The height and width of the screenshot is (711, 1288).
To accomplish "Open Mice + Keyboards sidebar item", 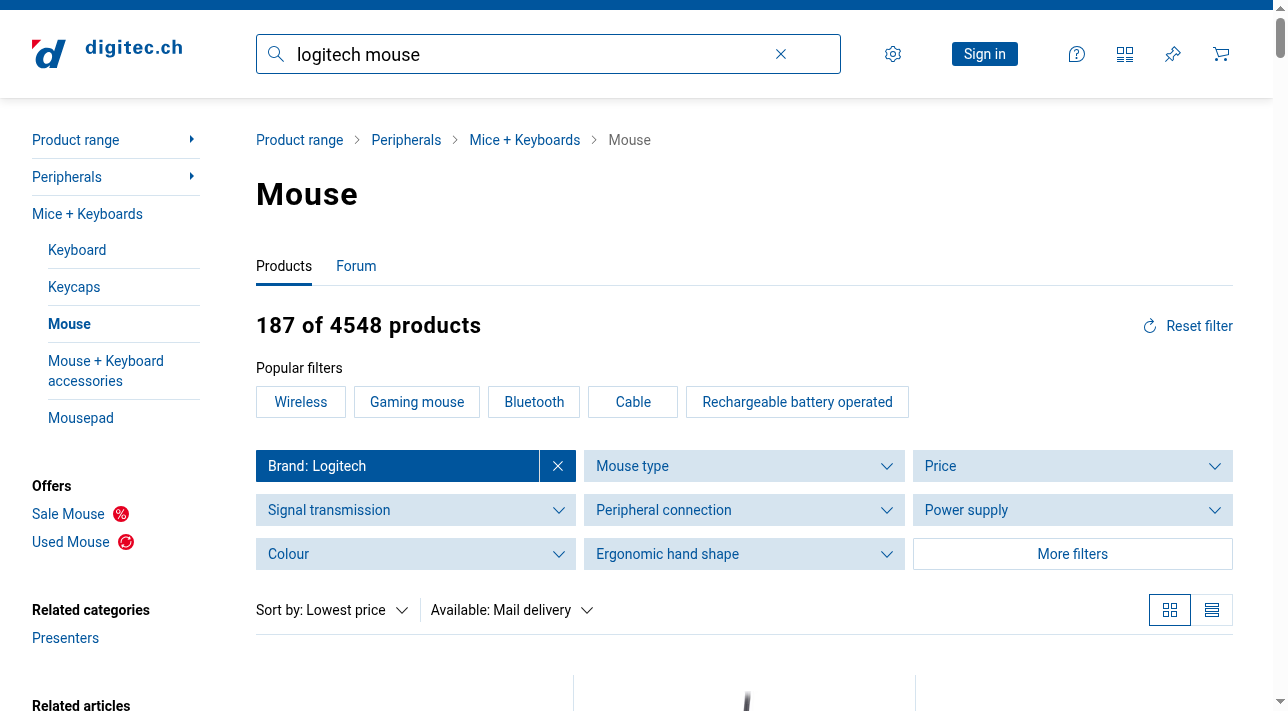I will click(87, 214).
